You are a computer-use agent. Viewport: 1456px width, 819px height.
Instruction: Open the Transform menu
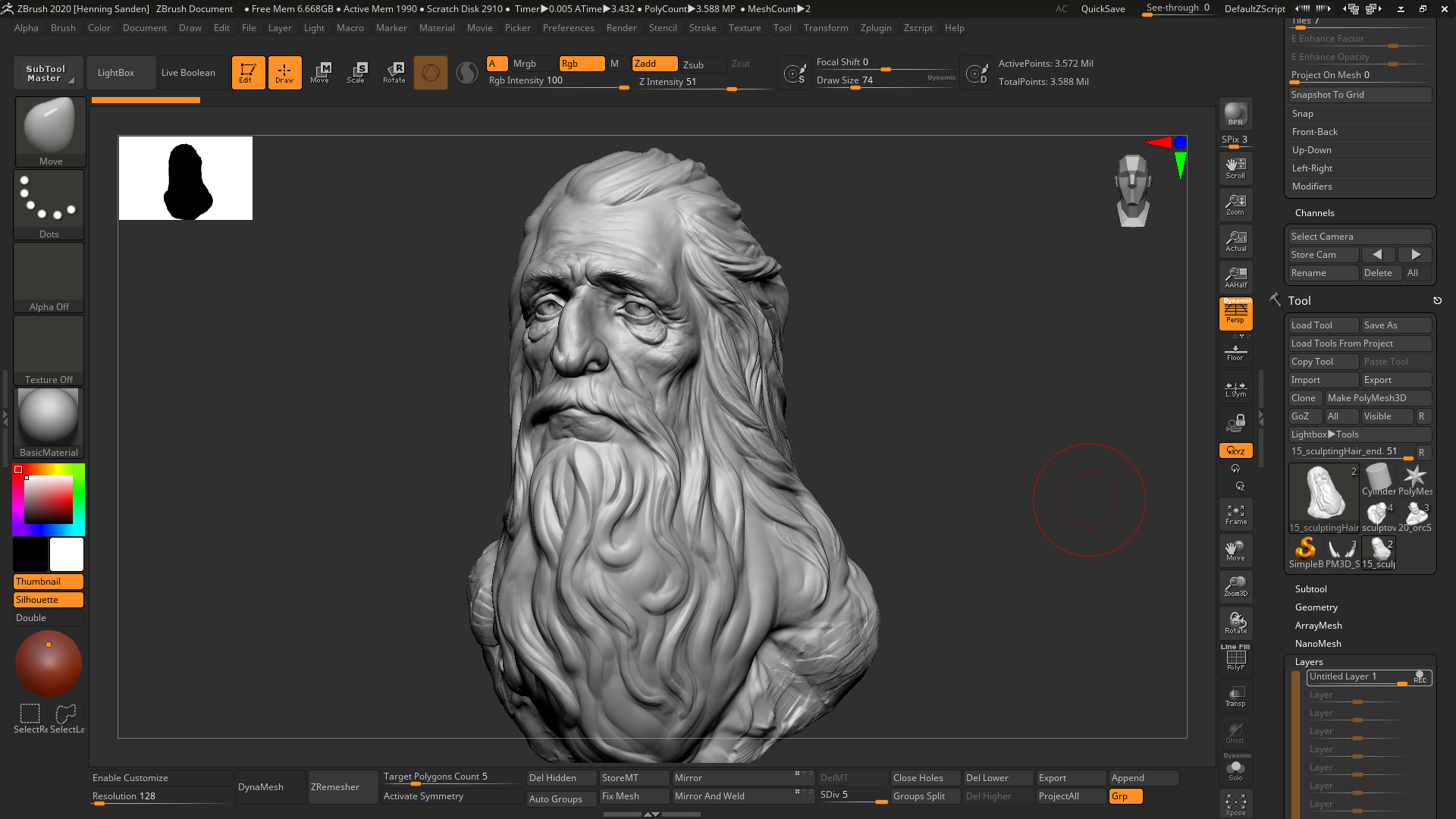826,28
